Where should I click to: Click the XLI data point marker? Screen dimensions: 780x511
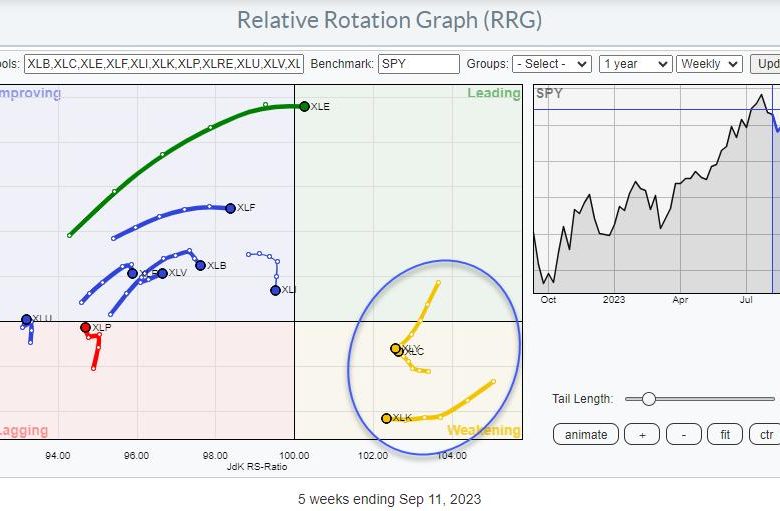(x=276, y=290)
